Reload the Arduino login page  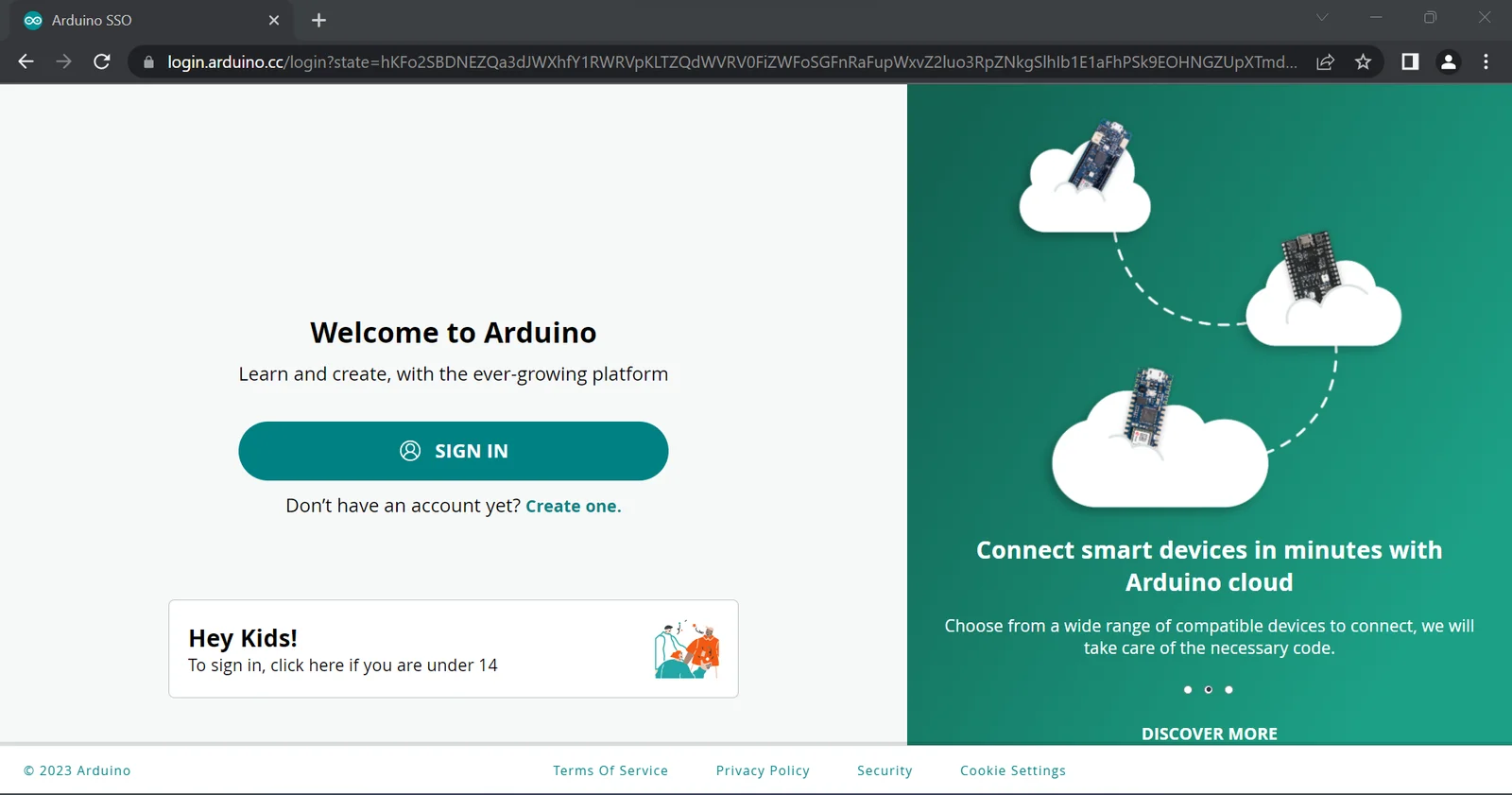pyautogui.click(x=102, y=61)
